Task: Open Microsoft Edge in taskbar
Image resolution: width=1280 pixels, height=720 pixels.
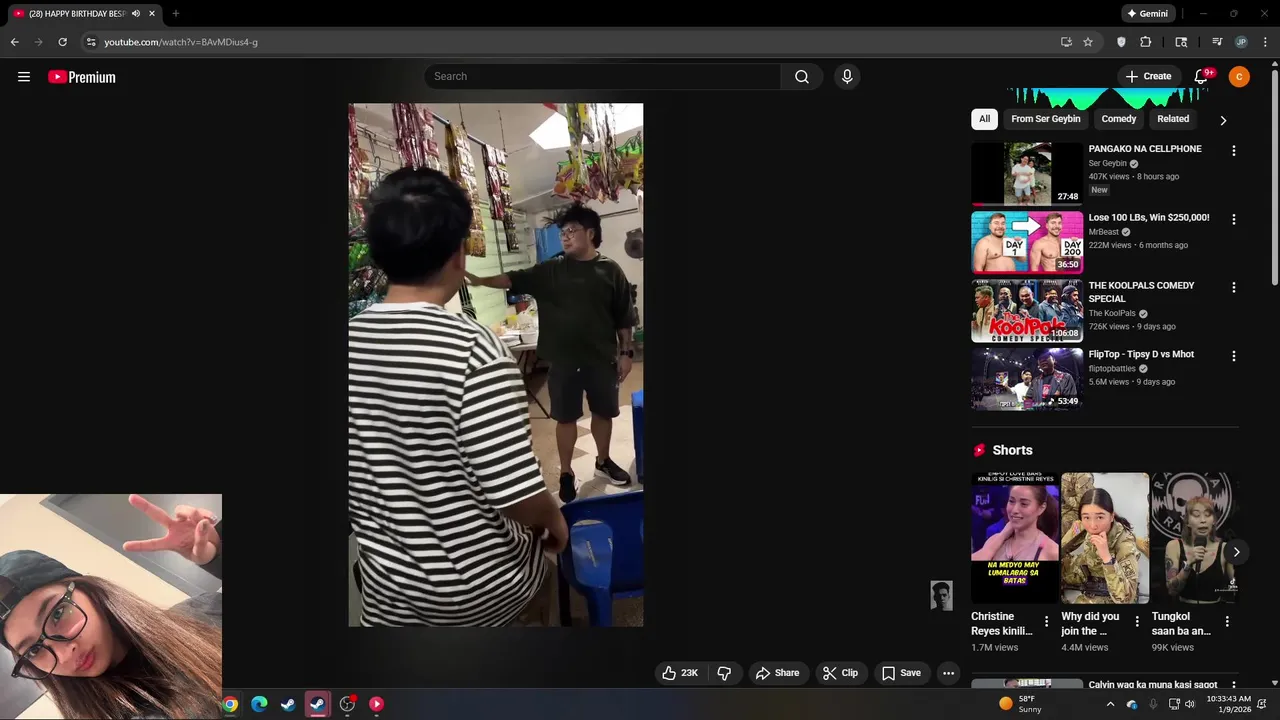Action: pos(259,704)
